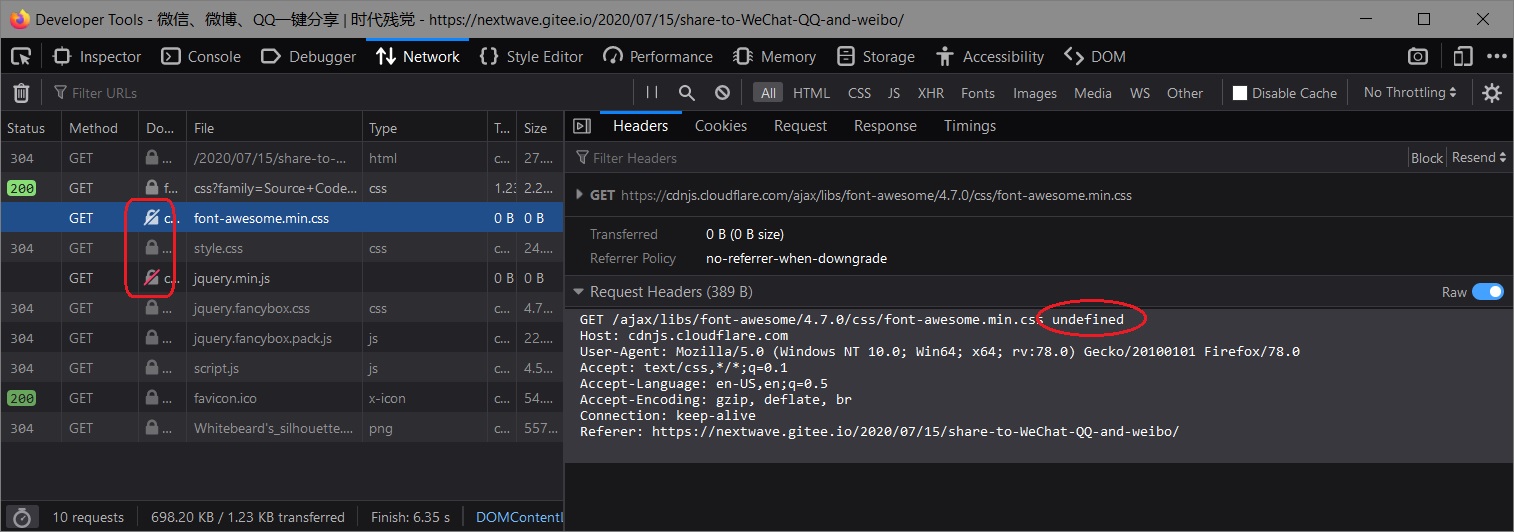Toggle responsive design mode icon
1514x532 pixels.
point(1463,56)
